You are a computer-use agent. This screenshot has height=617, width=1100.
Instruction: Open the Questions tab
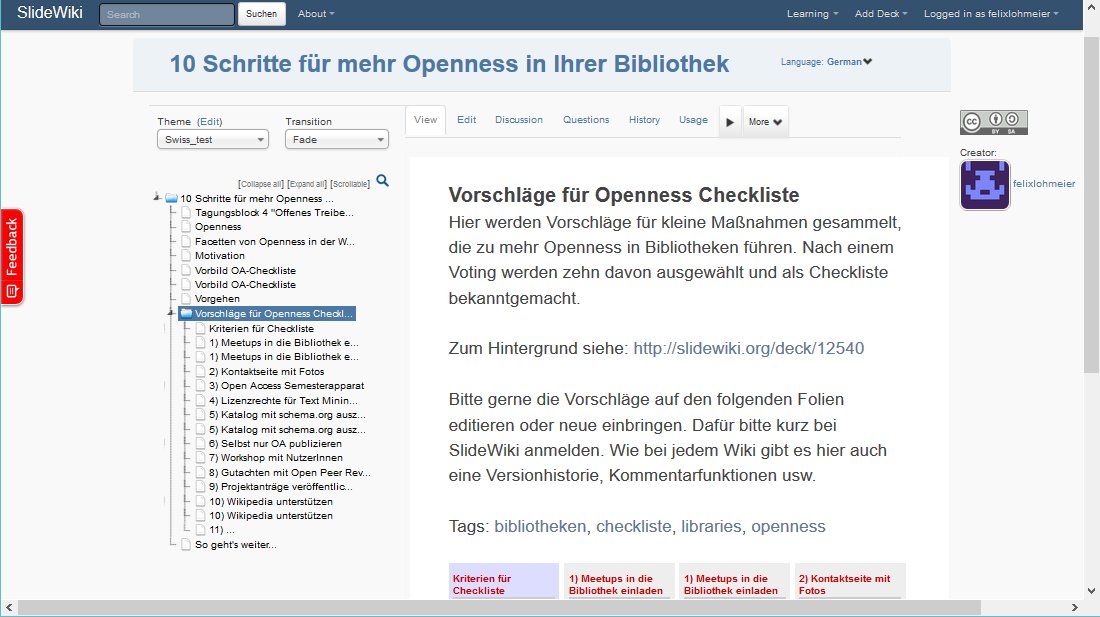pos(586,120)
